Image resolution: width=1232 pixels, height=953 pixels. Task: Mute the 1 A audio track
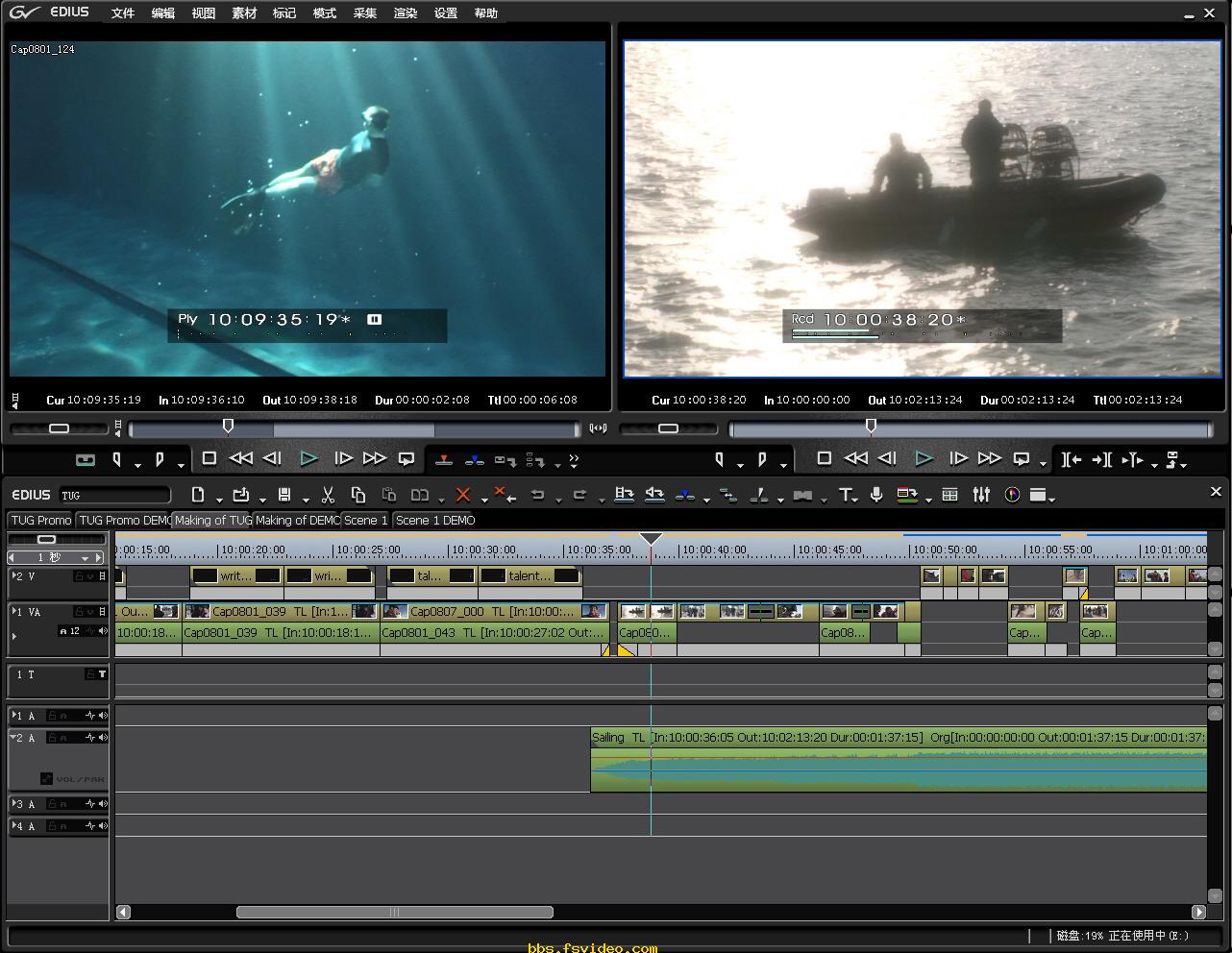coord(102,716)
